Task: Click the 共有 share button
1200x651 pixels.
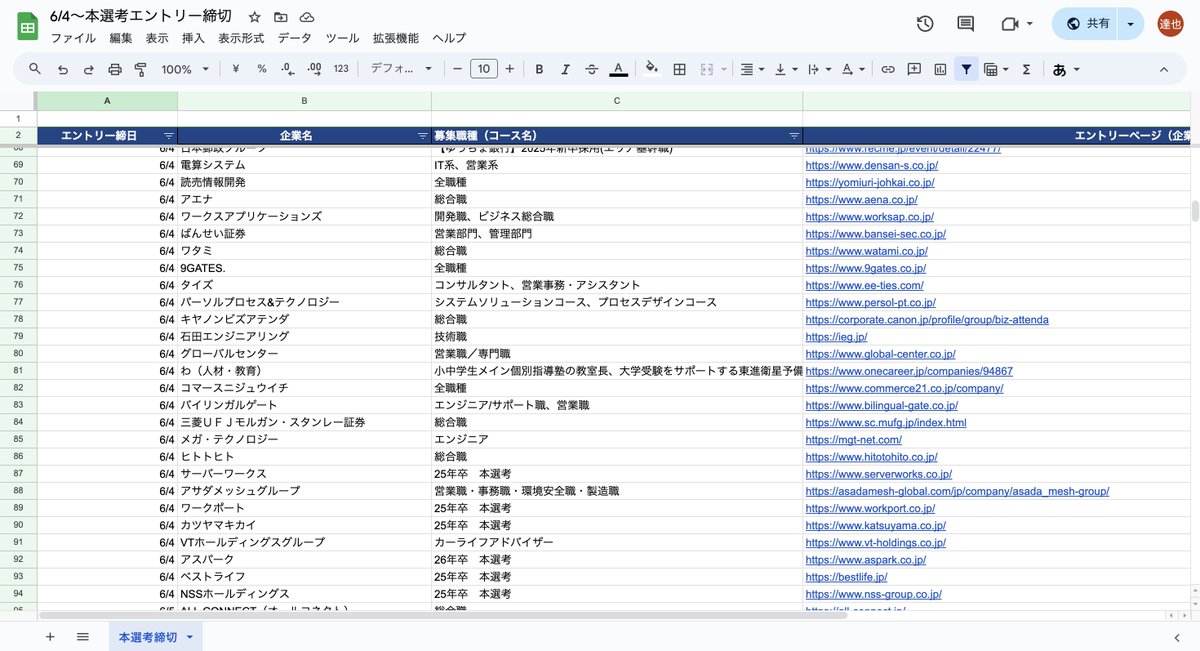Action: coord(1094,22)
